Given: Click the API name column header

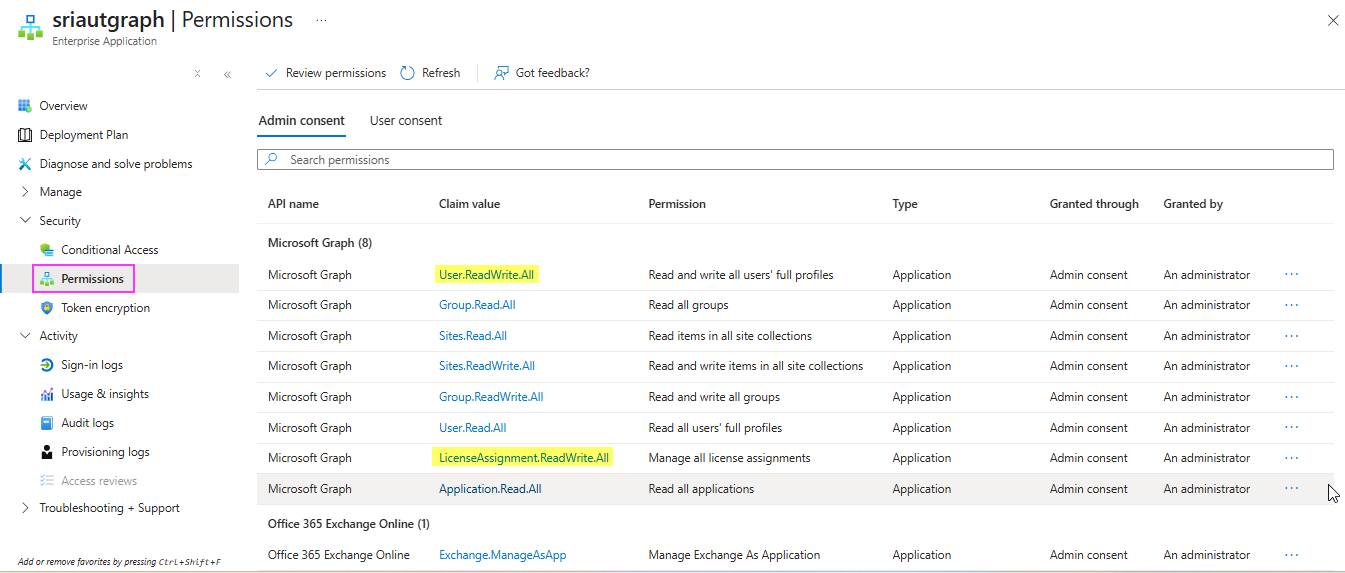Looking at the screenshot, I should (x=293, y=204).
